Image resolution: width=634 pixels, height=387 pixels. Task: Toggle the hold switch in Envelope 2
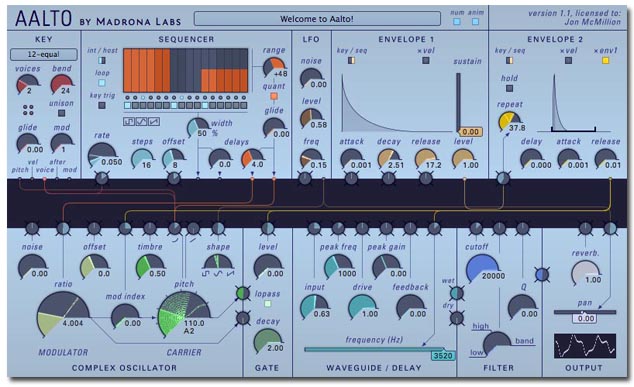pos(509,88)
